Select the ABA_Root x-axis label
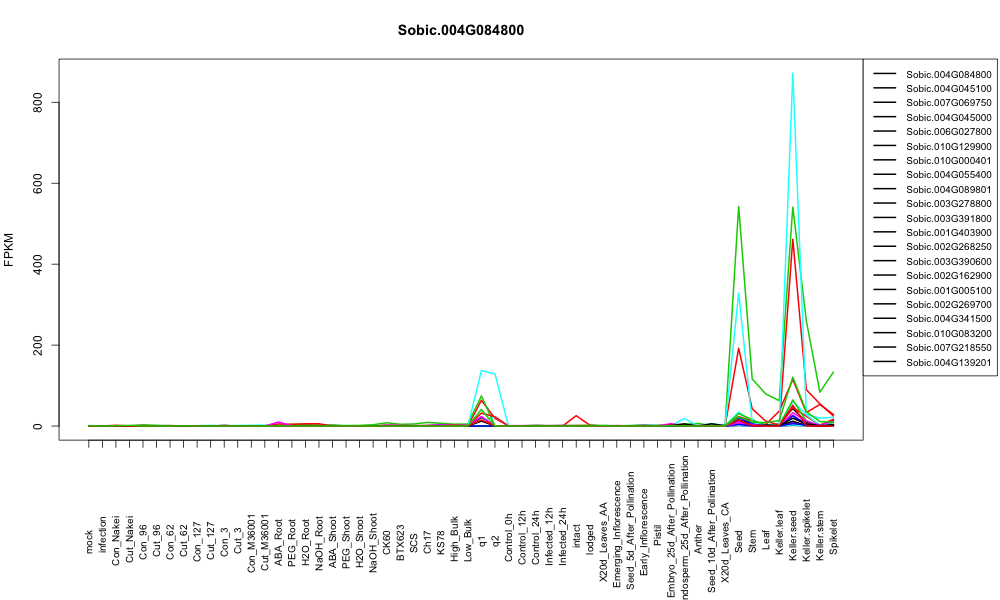The height and width of the screenshot is (600, 1000). pyautogui.click(x=279, y=536)
